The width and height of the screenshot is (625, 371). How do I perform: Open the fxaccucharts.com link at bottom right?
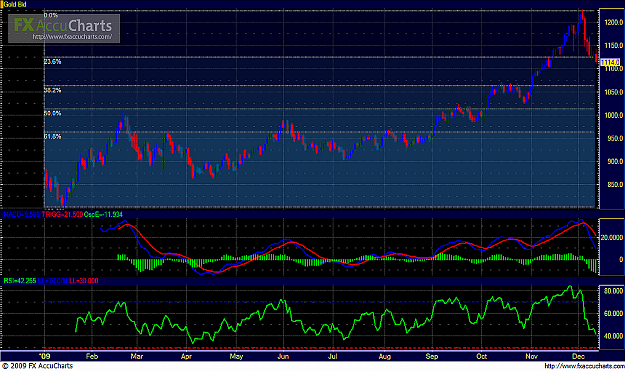(x=584, y=366)
